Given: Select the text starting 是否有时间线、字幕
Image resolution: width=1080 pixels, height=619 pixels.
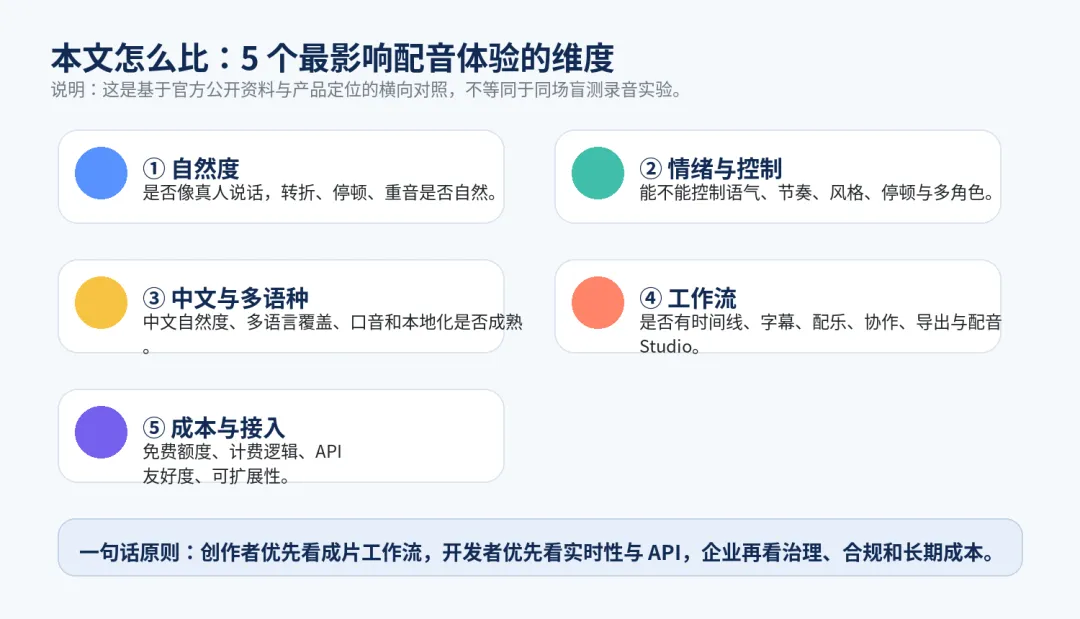Looking at the screenshot, I should point(820,322).
